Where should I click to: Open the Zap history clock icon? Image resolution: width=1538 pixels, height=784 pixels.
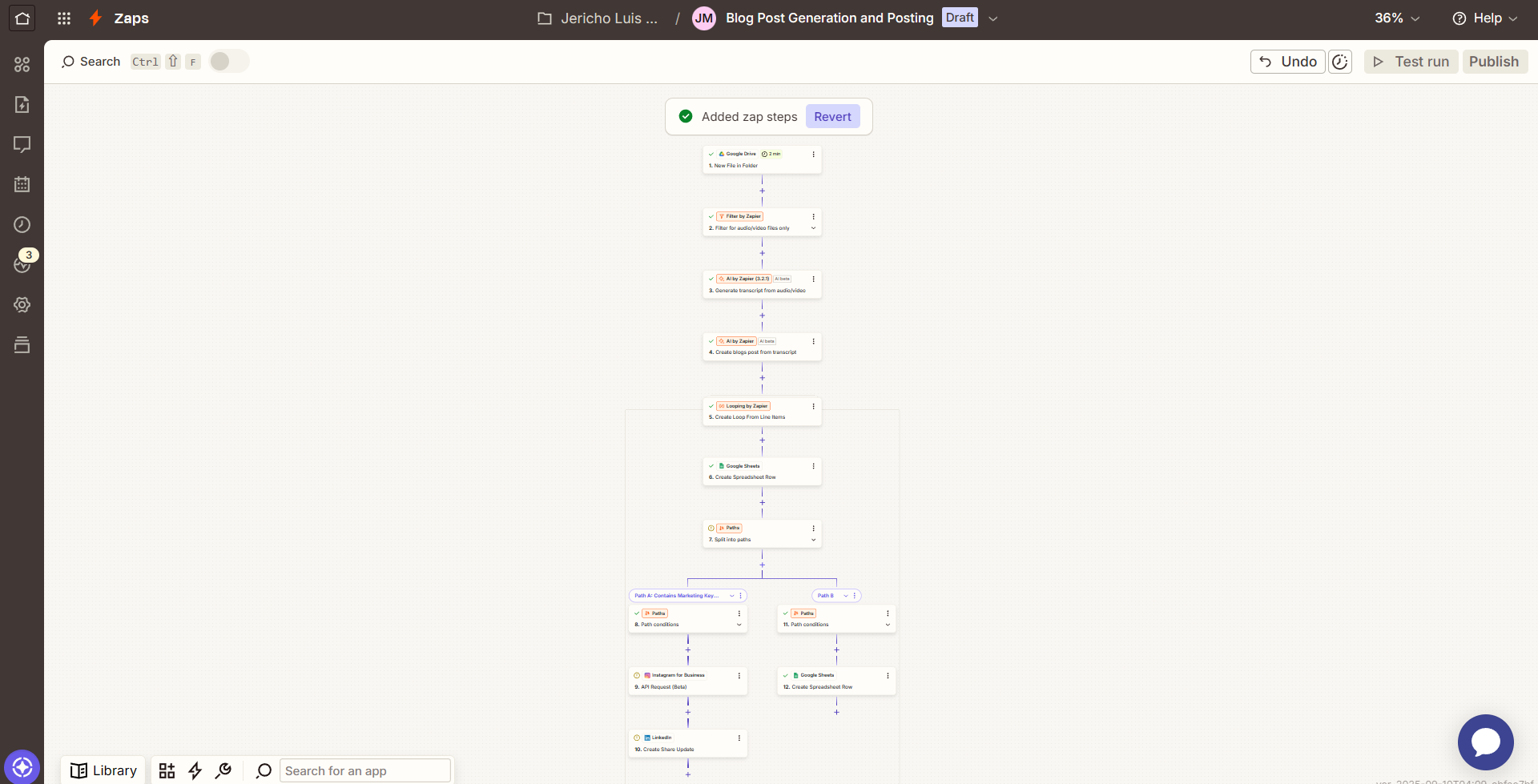point(22,225)
